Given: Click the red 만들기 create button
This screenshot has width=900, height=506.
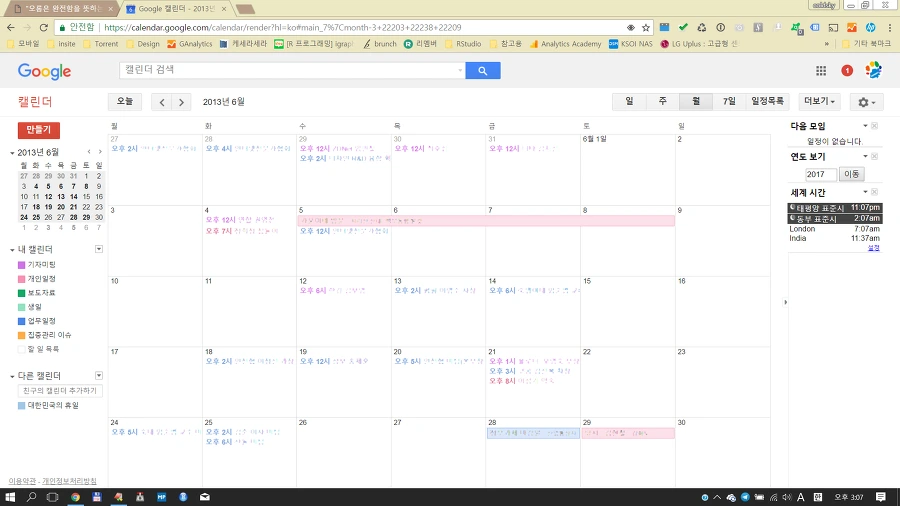Looking at the screenshot, I should point(38,130).
